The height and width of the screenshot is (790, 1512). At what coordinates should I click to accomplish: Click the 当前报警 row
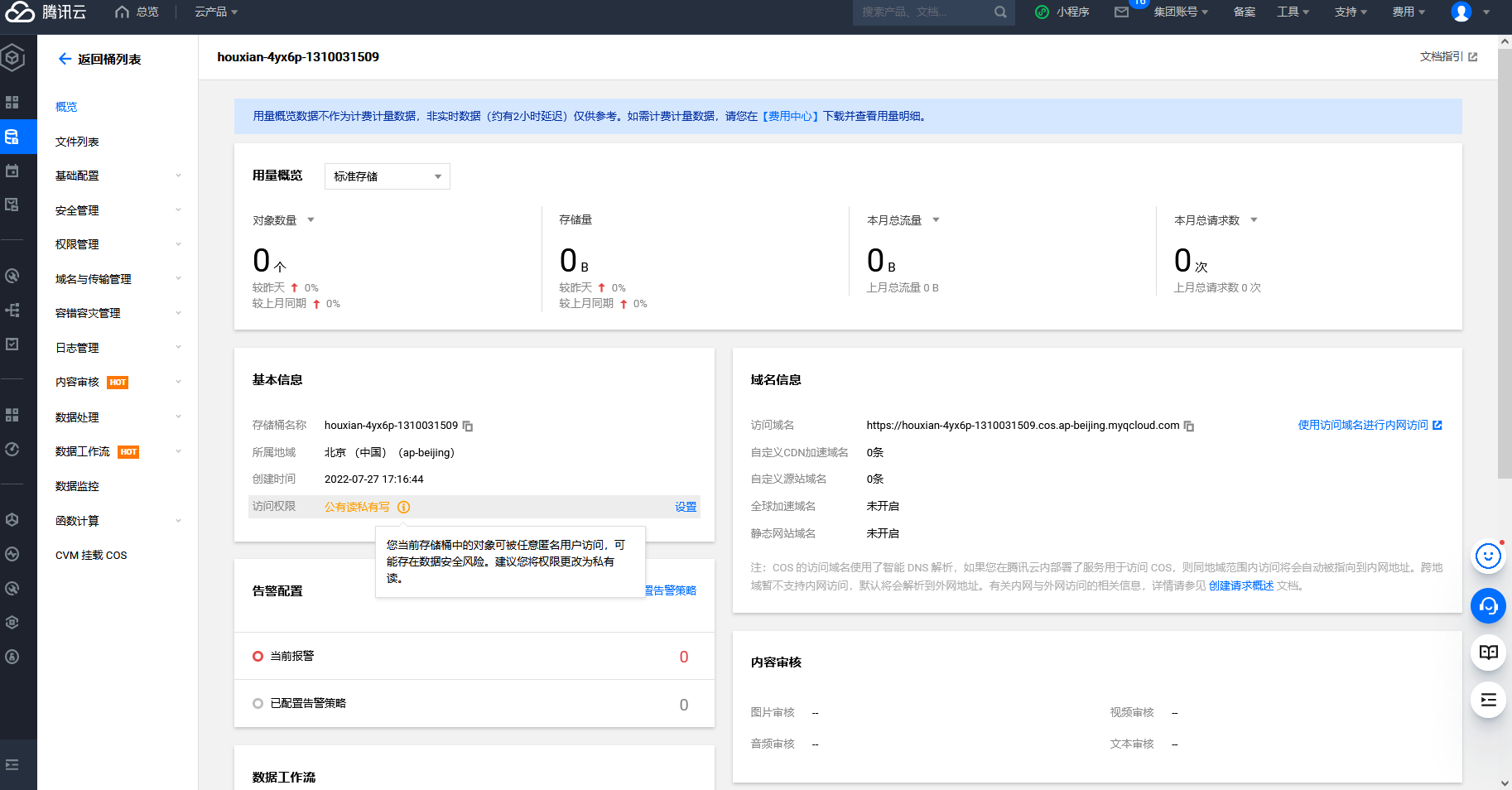pos(474,656)
